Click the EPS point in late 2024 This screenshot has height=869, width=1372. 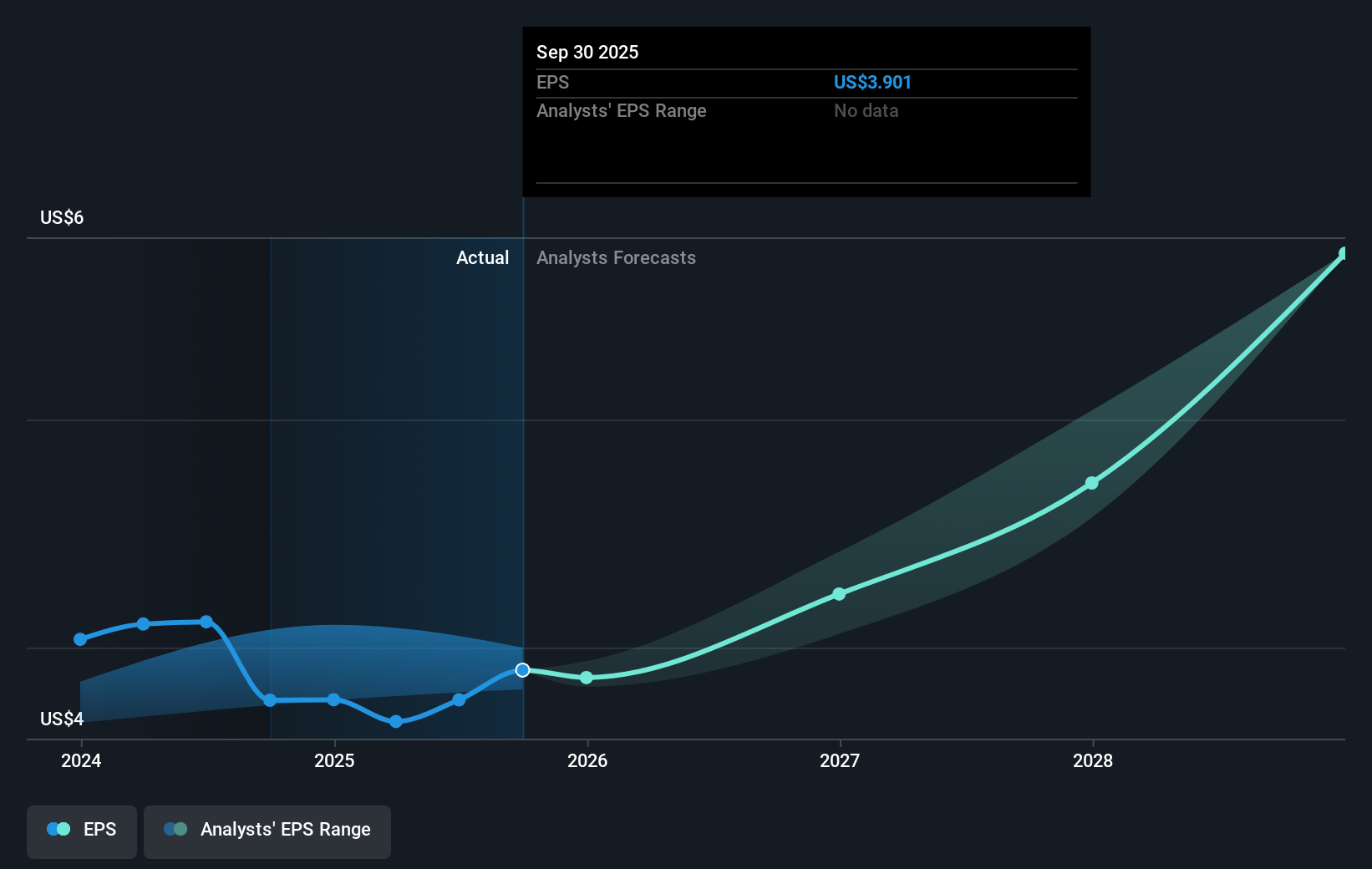click(x=270, y=700)
